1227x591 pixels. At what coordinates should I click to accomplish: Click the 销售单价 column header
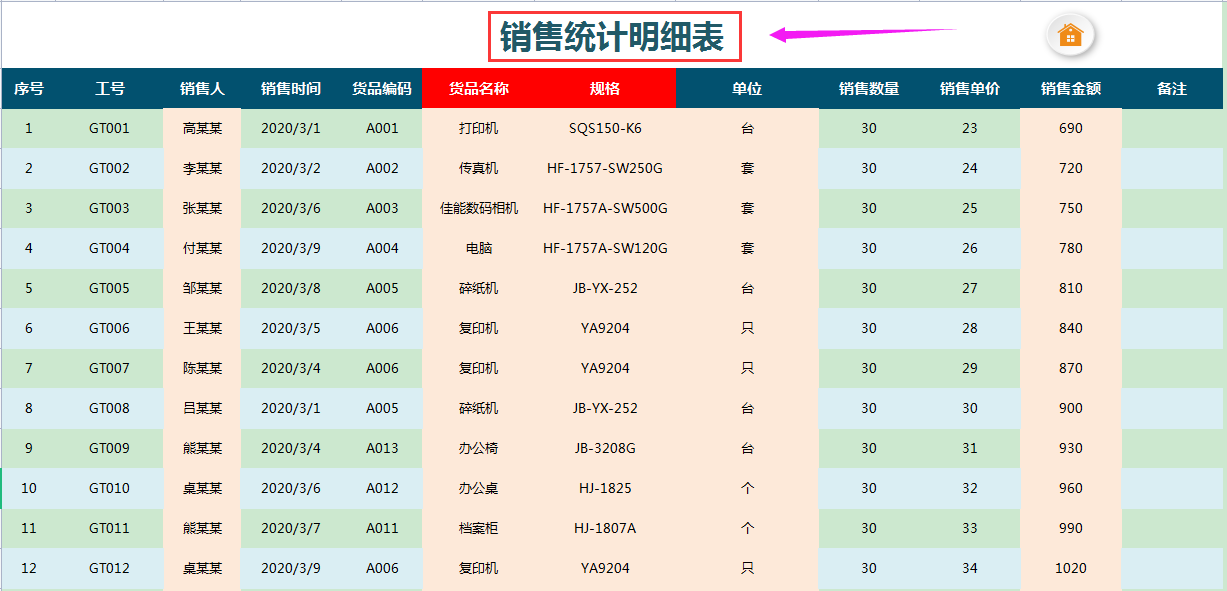(x=970, y=88)
